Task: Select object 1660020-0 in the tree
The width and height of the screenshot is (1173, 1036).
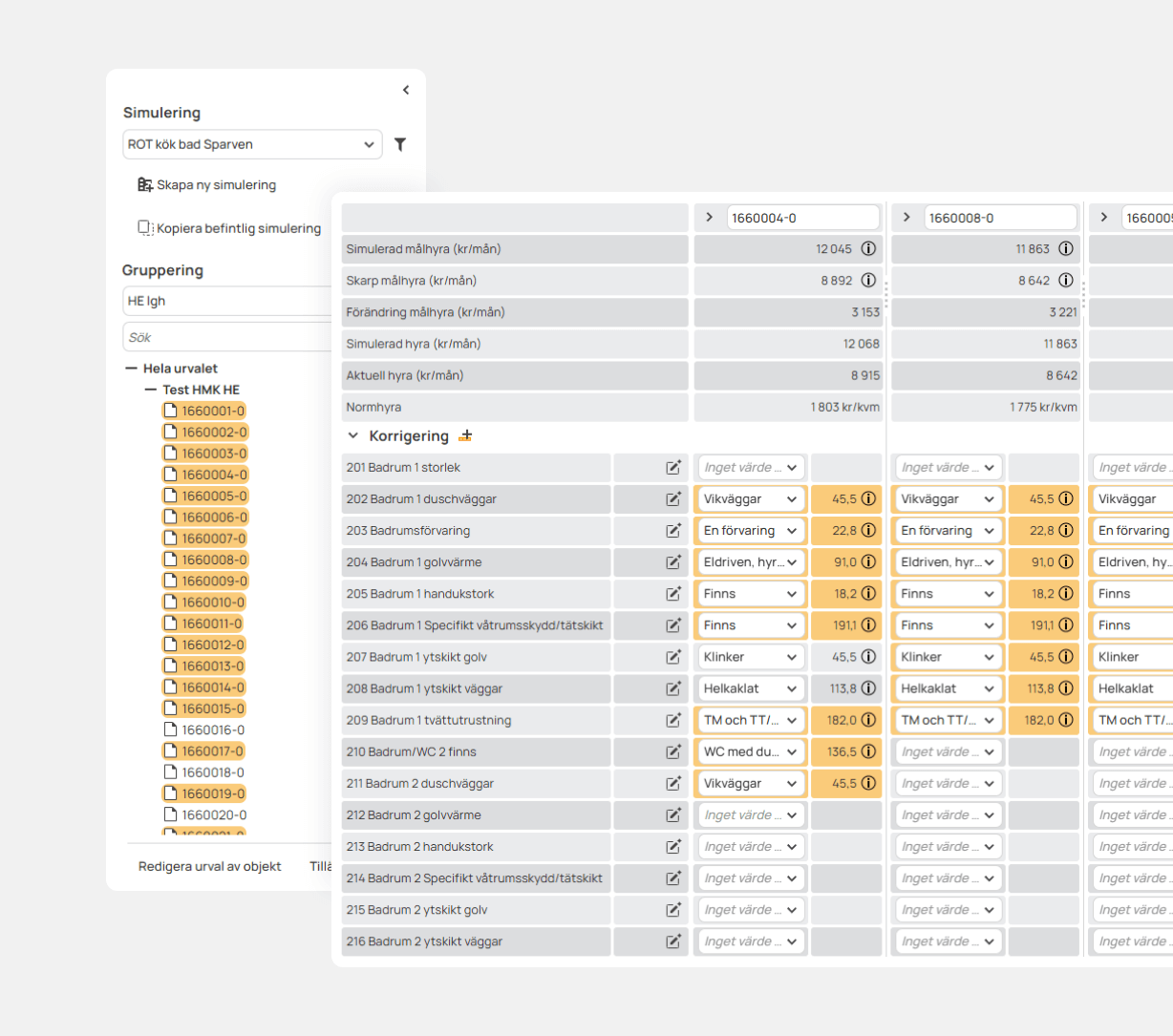Action: point(204,814)
